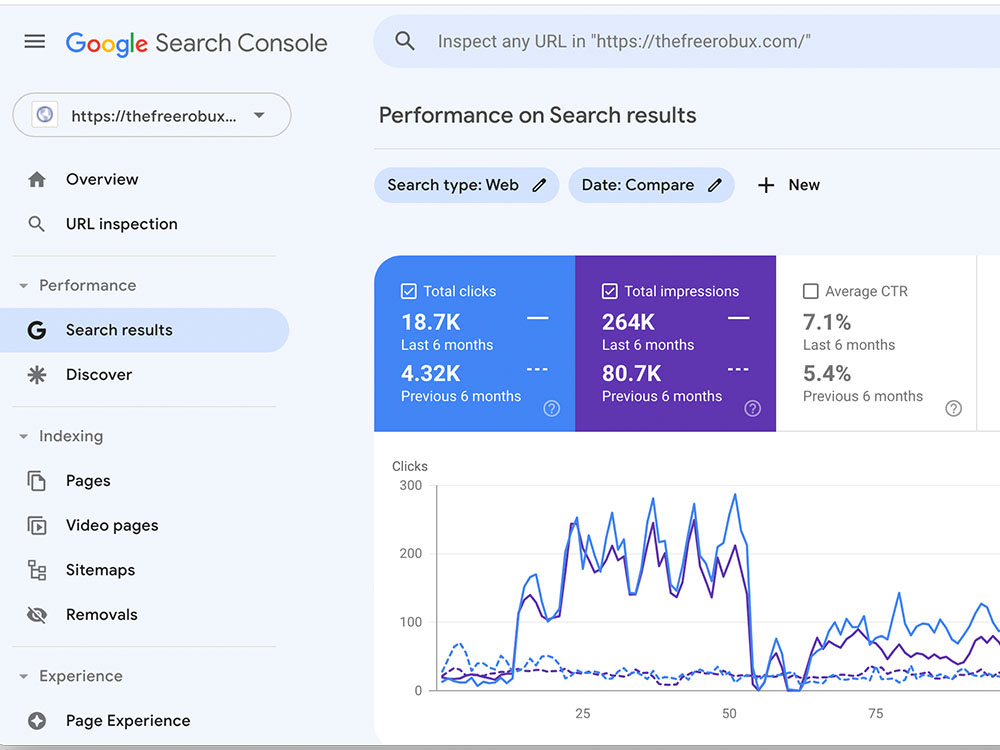Collapse the Performance section
The height and width of the screenshot is (750, 1000).
[x=24, y=286]
